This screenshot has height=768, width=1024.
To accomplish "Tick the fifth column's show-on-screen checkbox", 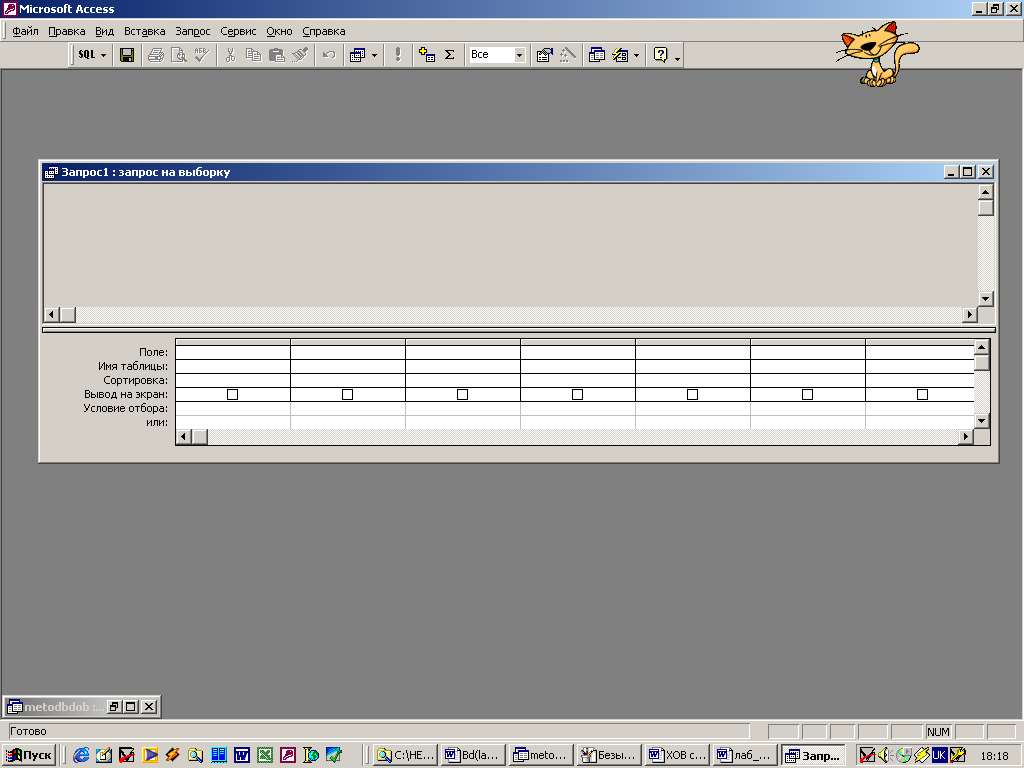I will (x=692, y=394).
